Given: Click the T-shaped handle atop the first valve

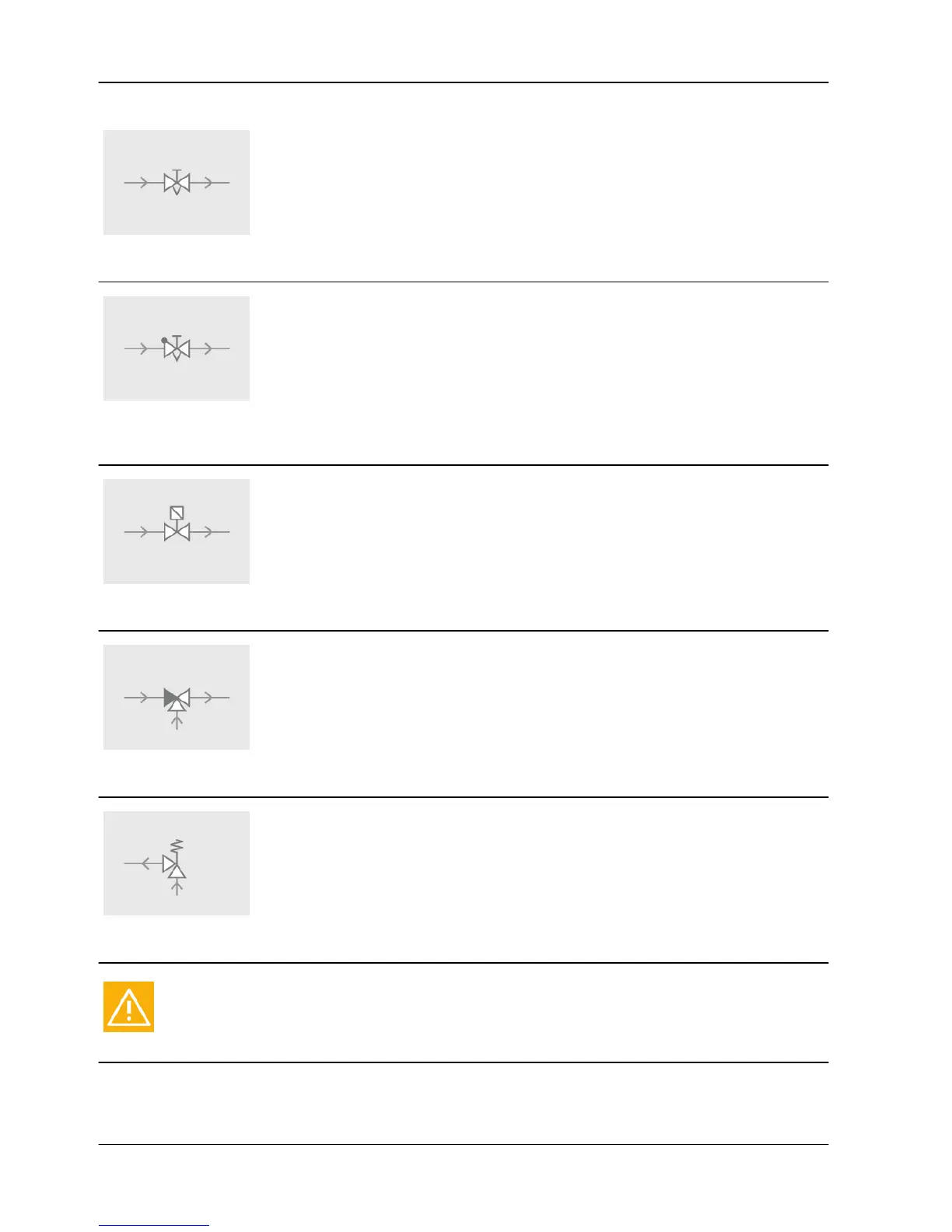Looking at the screenshot, I should (x=177, y=173).
